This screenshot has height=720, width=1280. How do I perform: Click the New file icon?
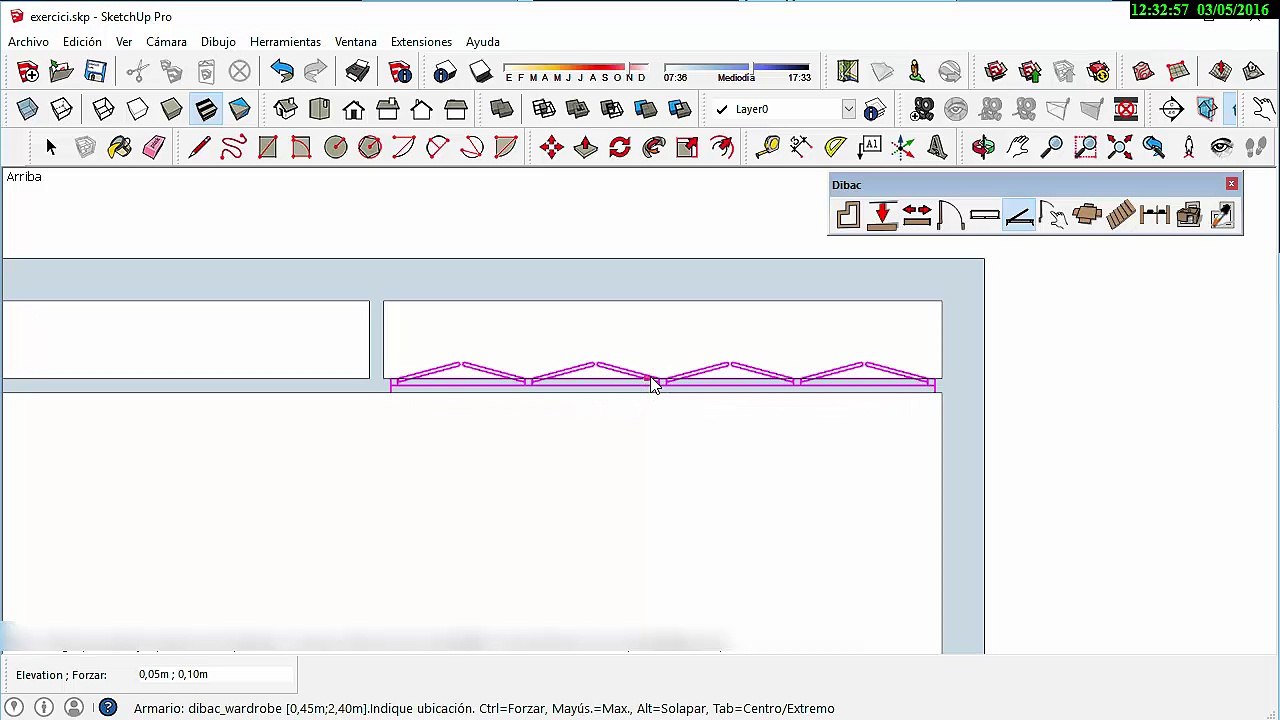tap(27, 72)
